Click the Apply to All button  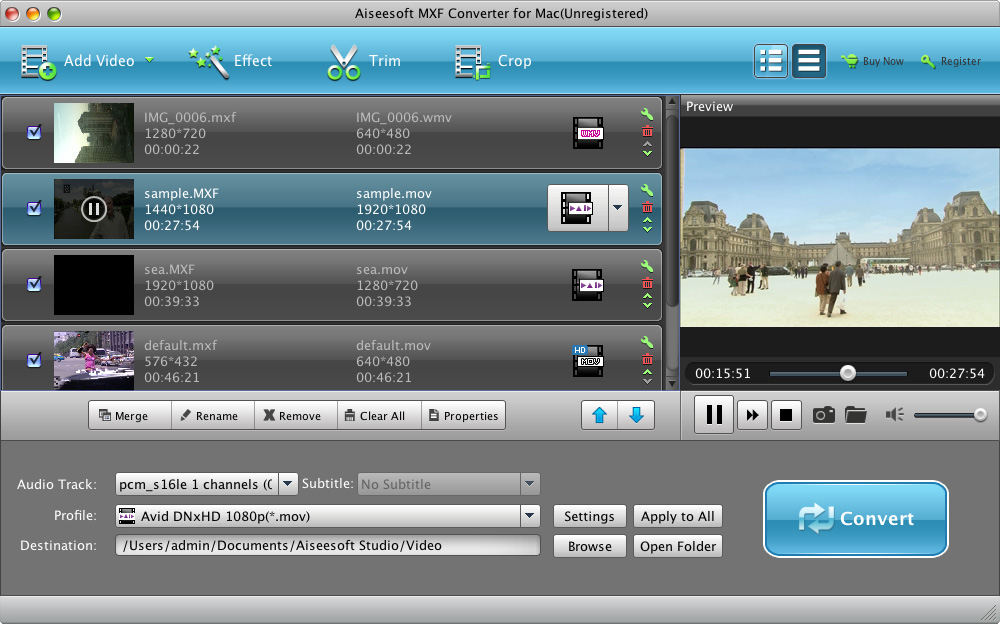point(677,516)
